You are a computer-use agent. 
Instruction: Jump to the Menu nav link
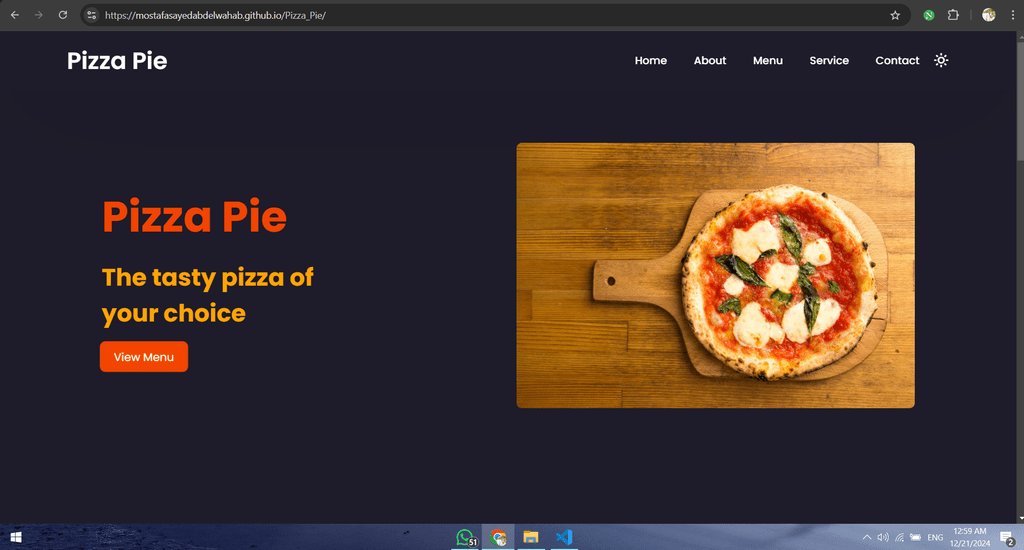[x=767, y=60]
